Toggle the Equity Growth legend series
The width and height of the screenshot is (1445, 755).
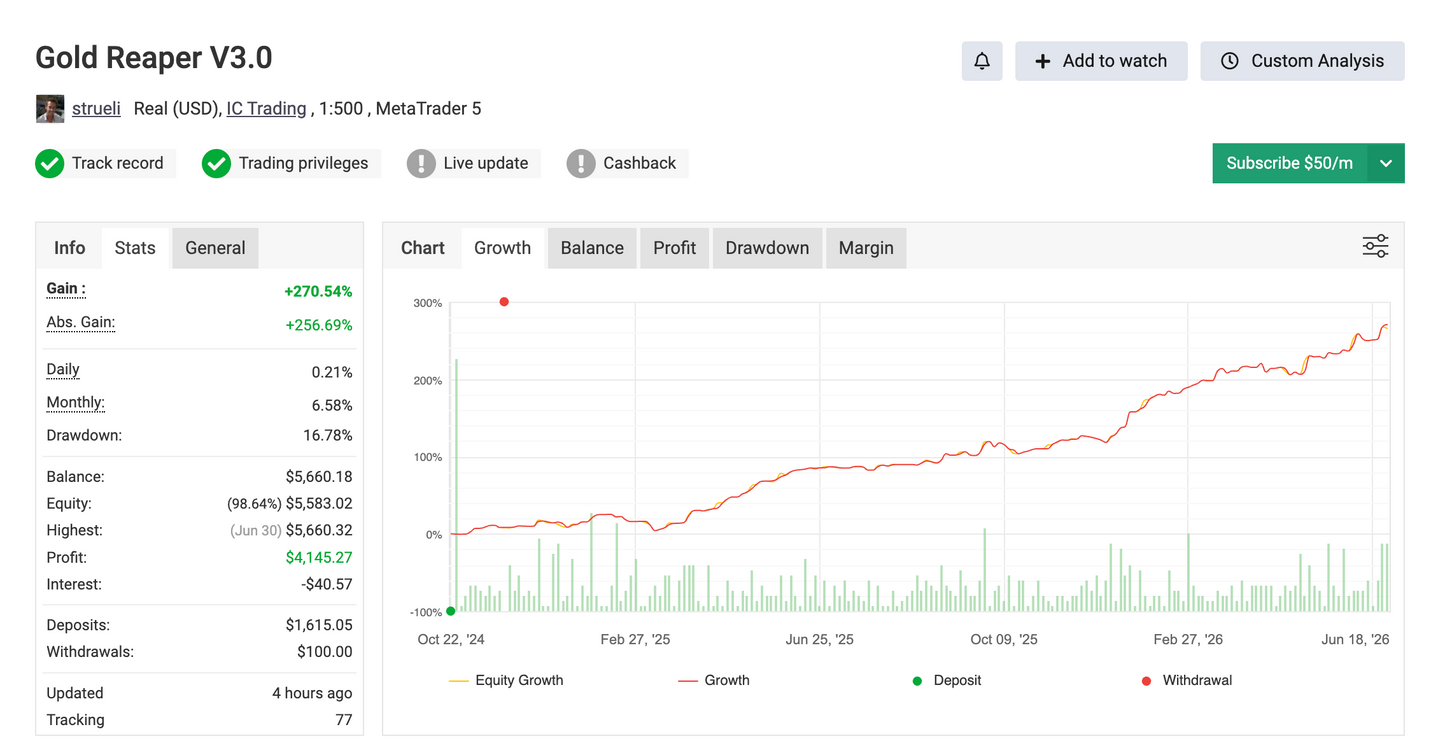[506, 680]
